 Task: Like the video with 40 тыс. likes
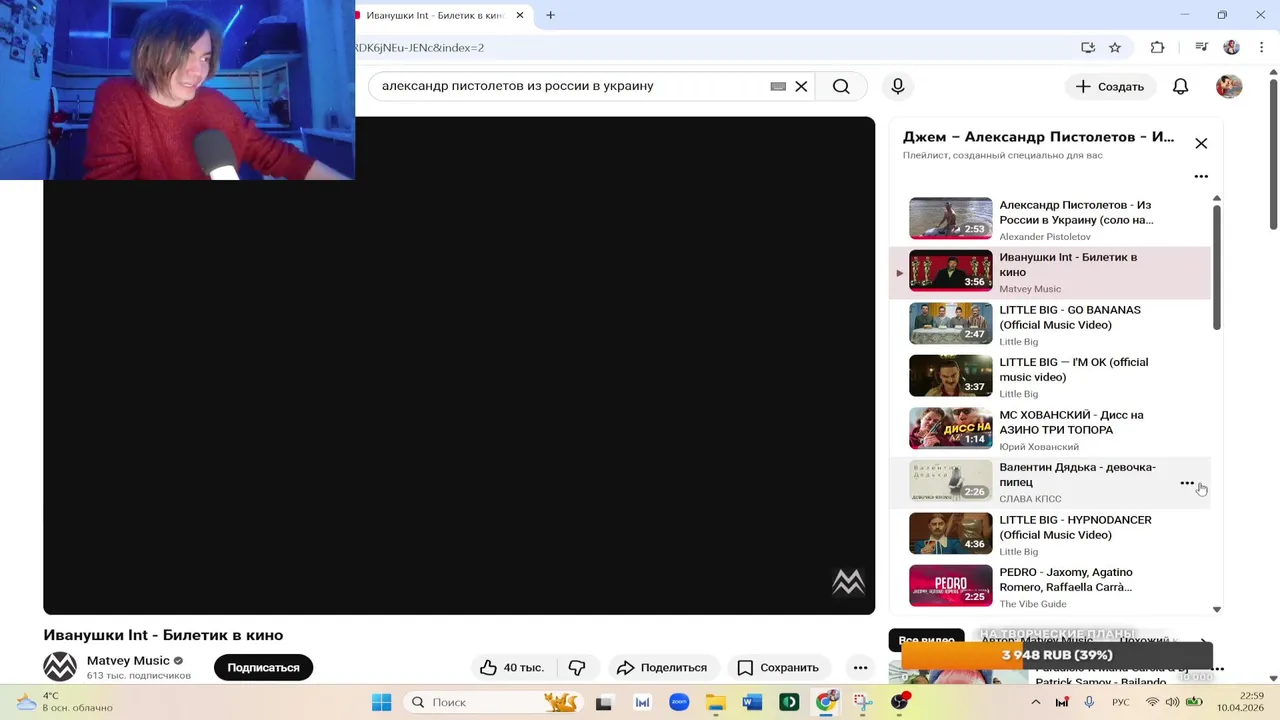512,667
